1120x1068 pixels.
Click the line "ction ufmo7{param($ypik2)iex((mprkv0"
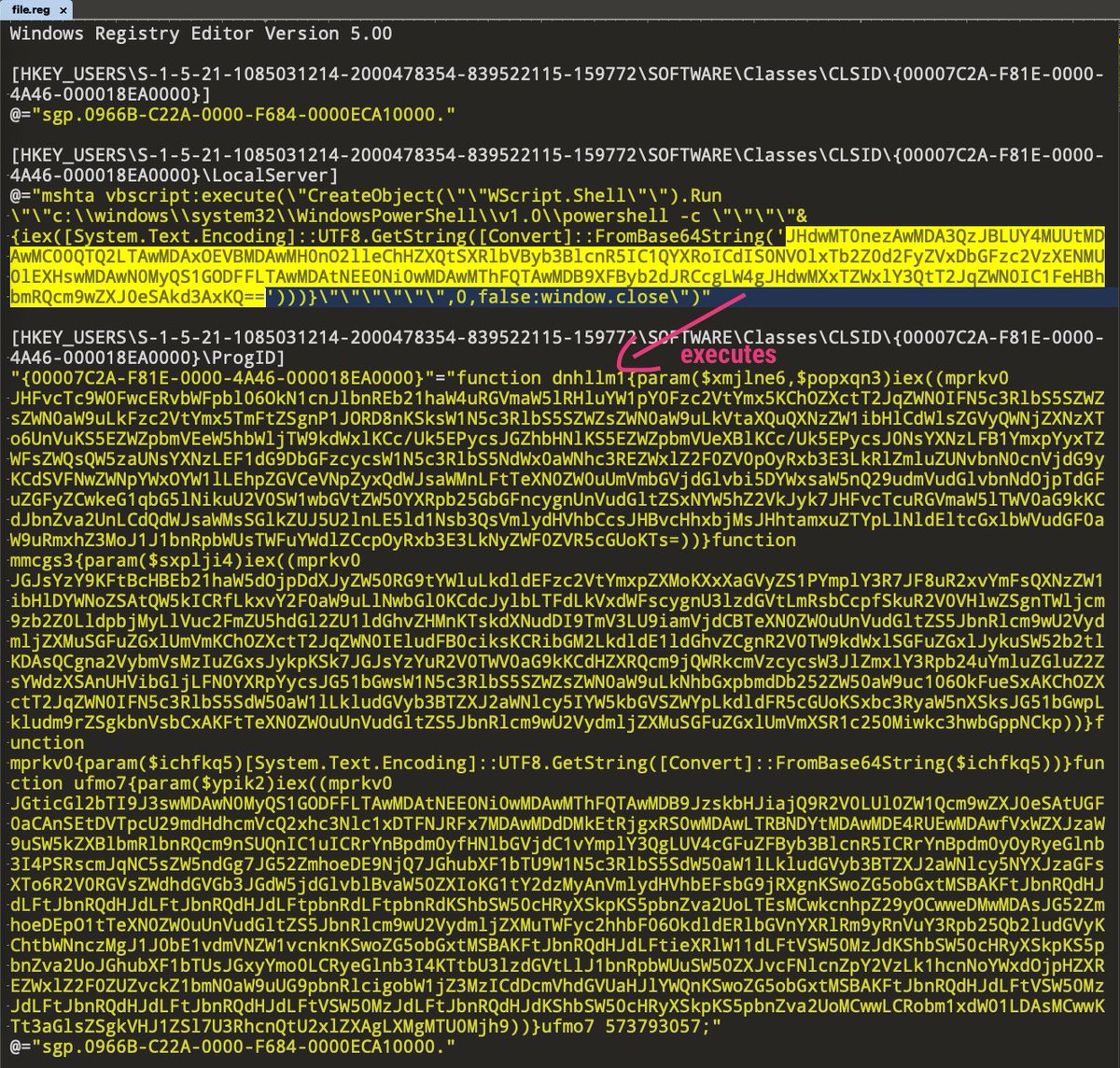coord(201,784)
